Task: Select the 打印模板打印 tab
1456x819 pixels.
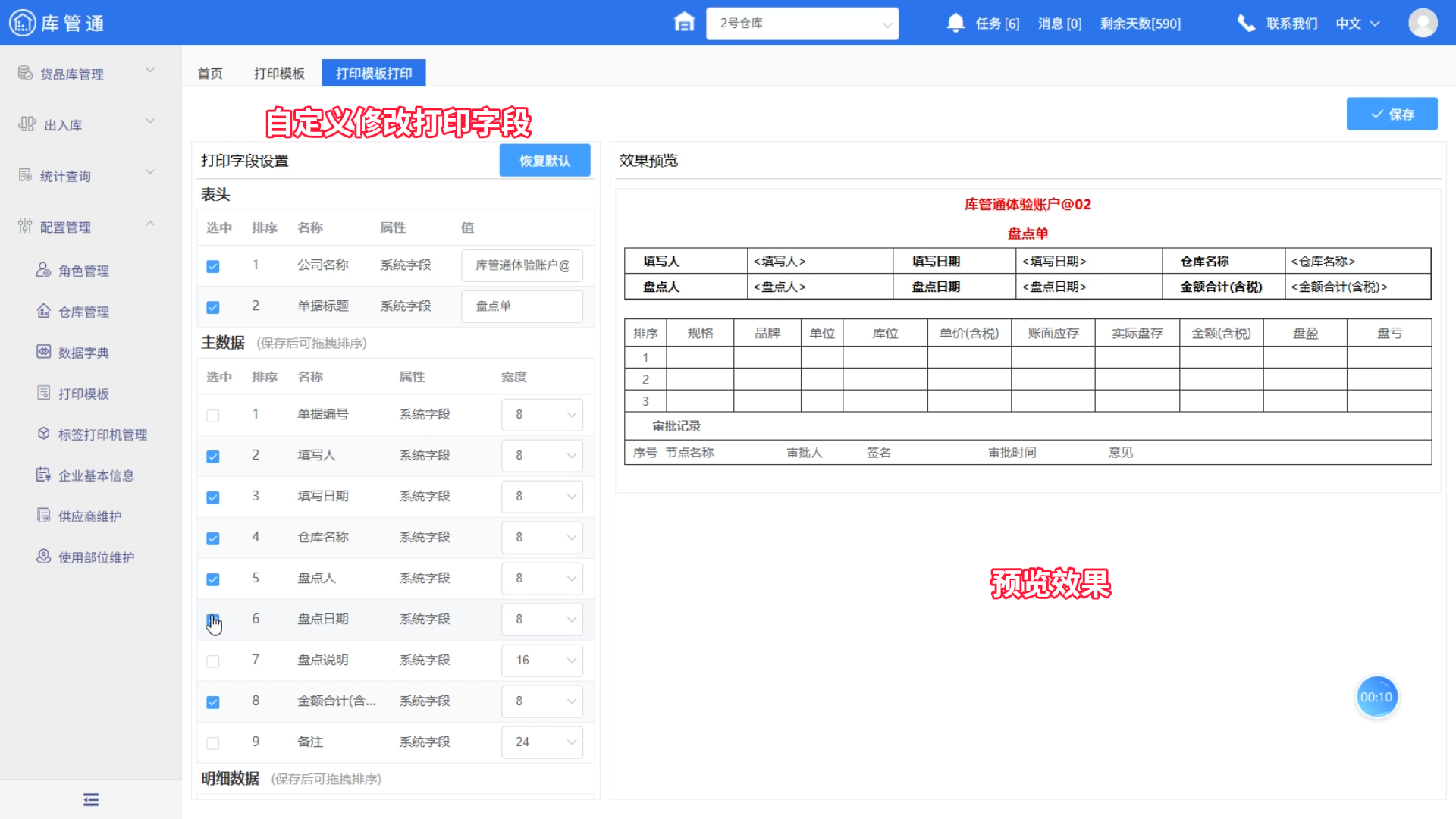Action: pos(374,73)
